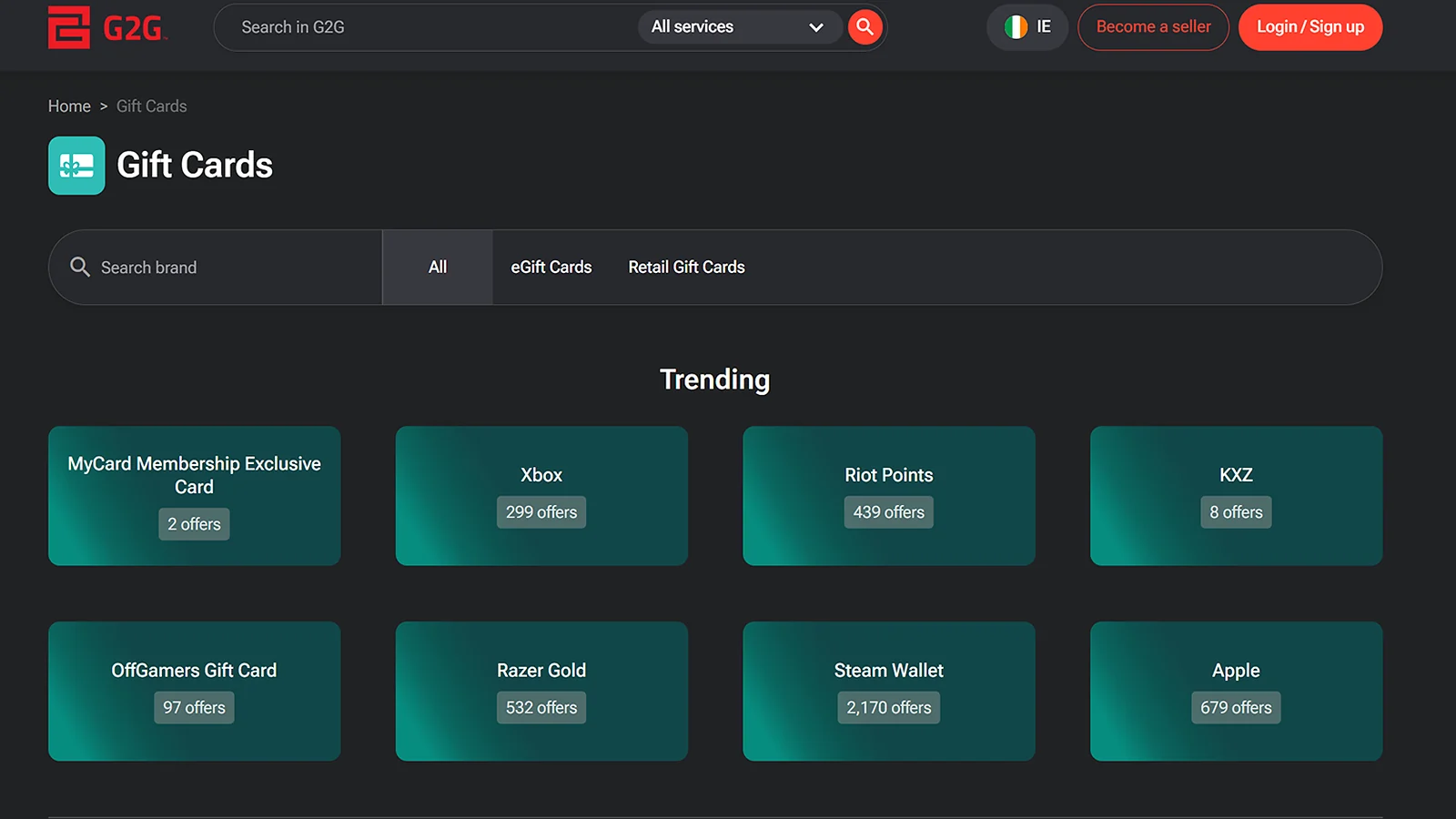Open the Steam Wallet card

(888, 691)
